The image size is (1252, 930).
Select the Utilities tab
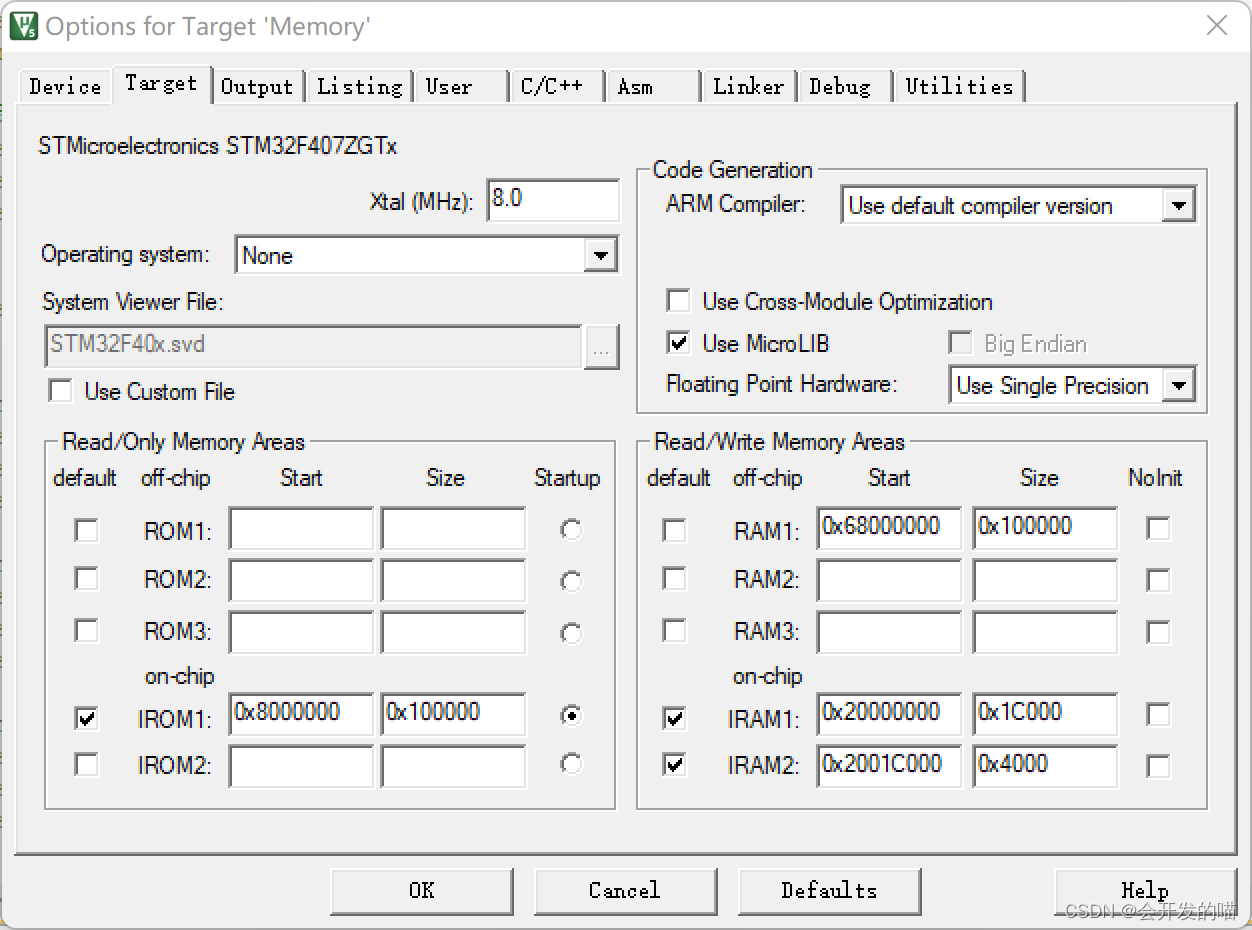[x=959, y=86]
